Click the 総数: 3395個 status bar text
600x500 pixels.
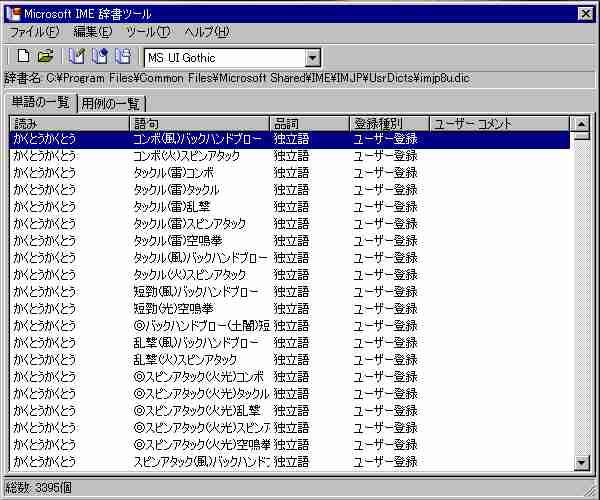click(39, 488)
